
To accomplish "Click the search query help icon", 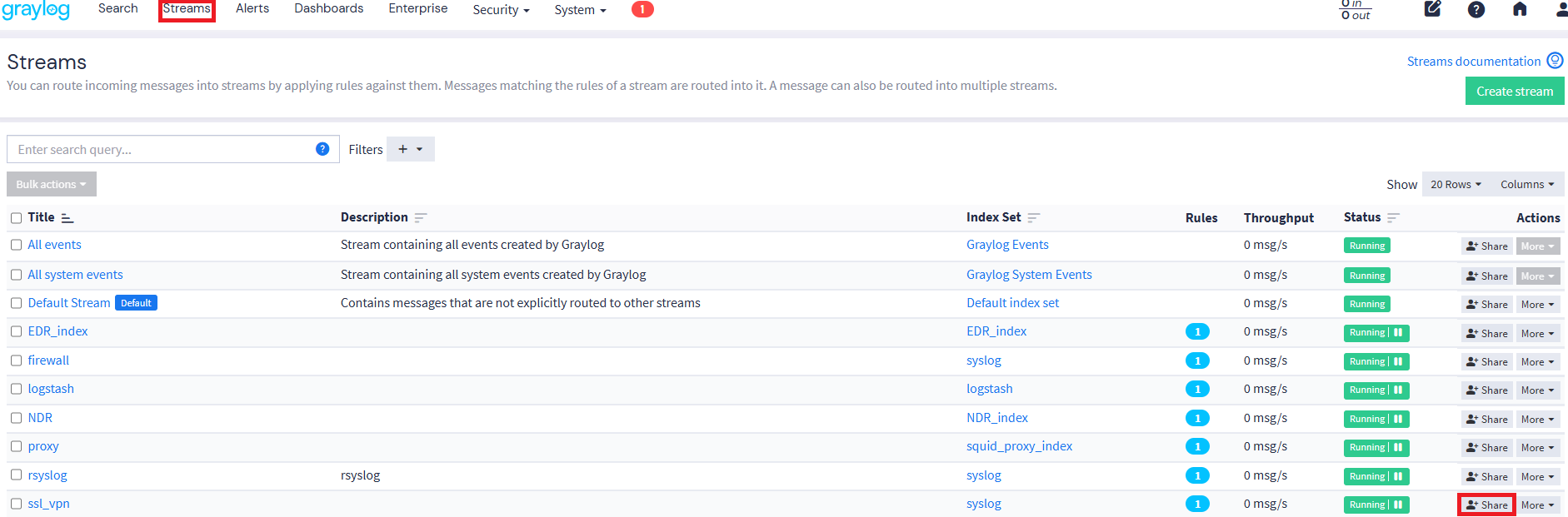I will click(x=322, y=149).
